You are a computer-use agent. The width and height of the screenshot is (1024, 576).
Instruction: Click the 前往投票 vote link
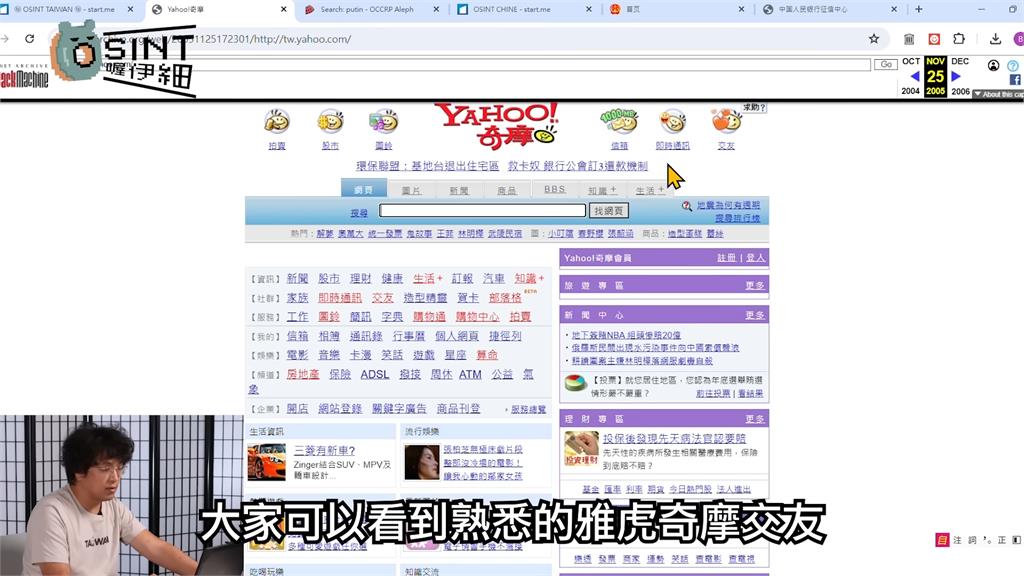pyautogui.click(x=712, y=393)
